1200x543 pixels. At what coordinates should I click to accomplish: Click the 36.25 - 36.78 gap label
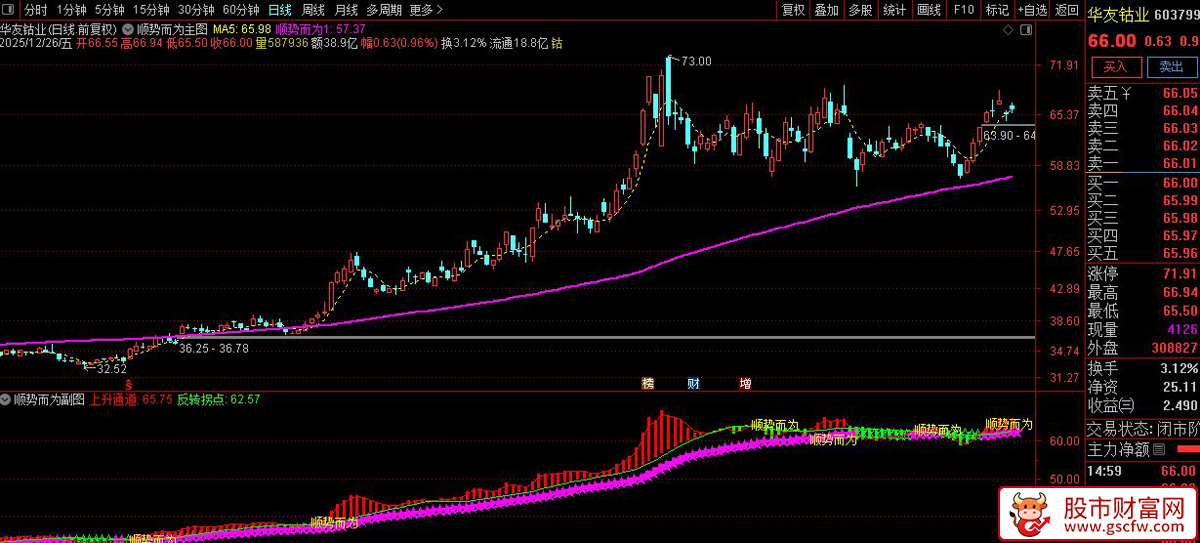coord(214,349)
